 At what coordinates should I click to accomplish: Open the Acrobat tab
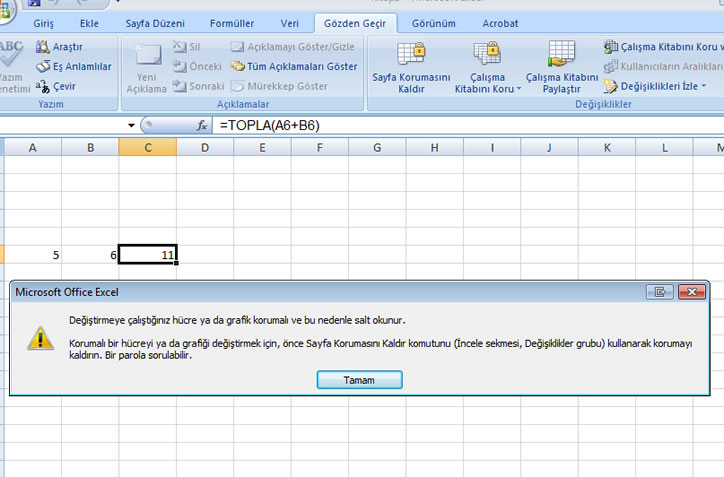(500, 24)
